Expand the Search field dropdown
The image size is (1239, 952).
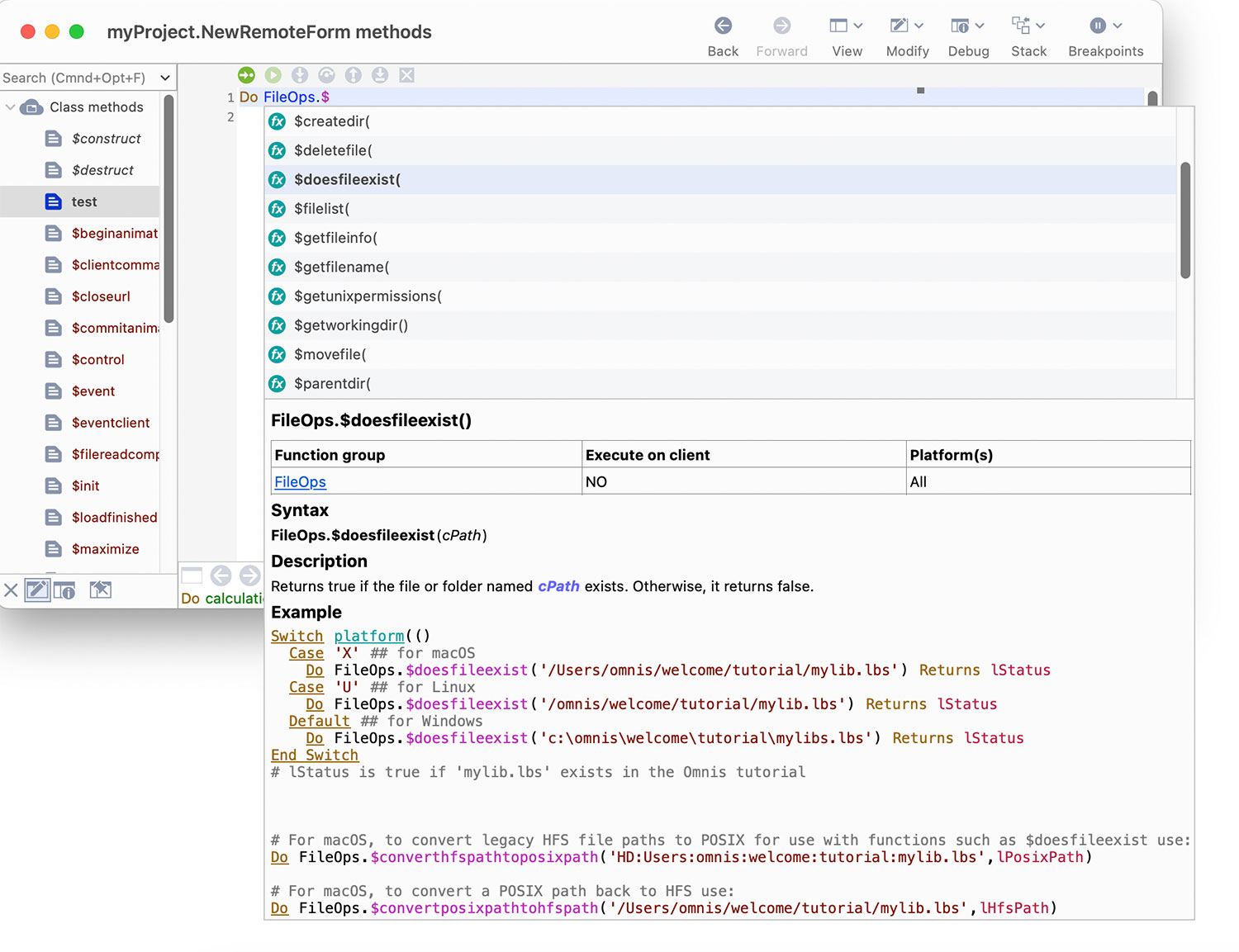click(167, 77)
